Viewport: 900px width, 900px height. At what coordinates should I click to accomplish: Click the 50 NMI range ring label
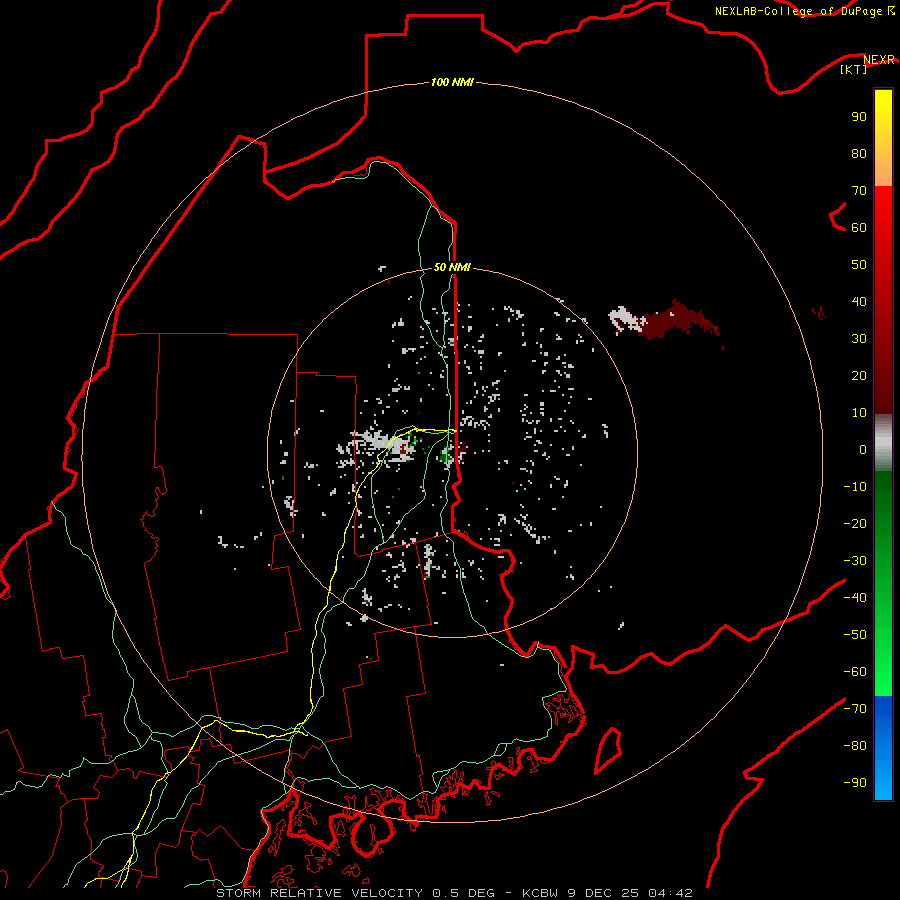pos(452,267)
